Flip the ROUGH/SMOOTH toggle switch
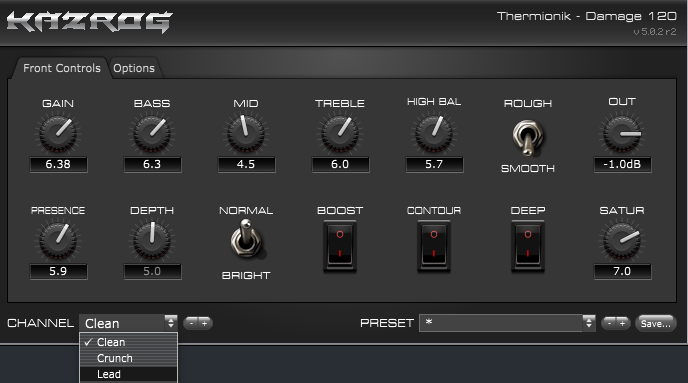688x383 pixels. tap(527, 138)
